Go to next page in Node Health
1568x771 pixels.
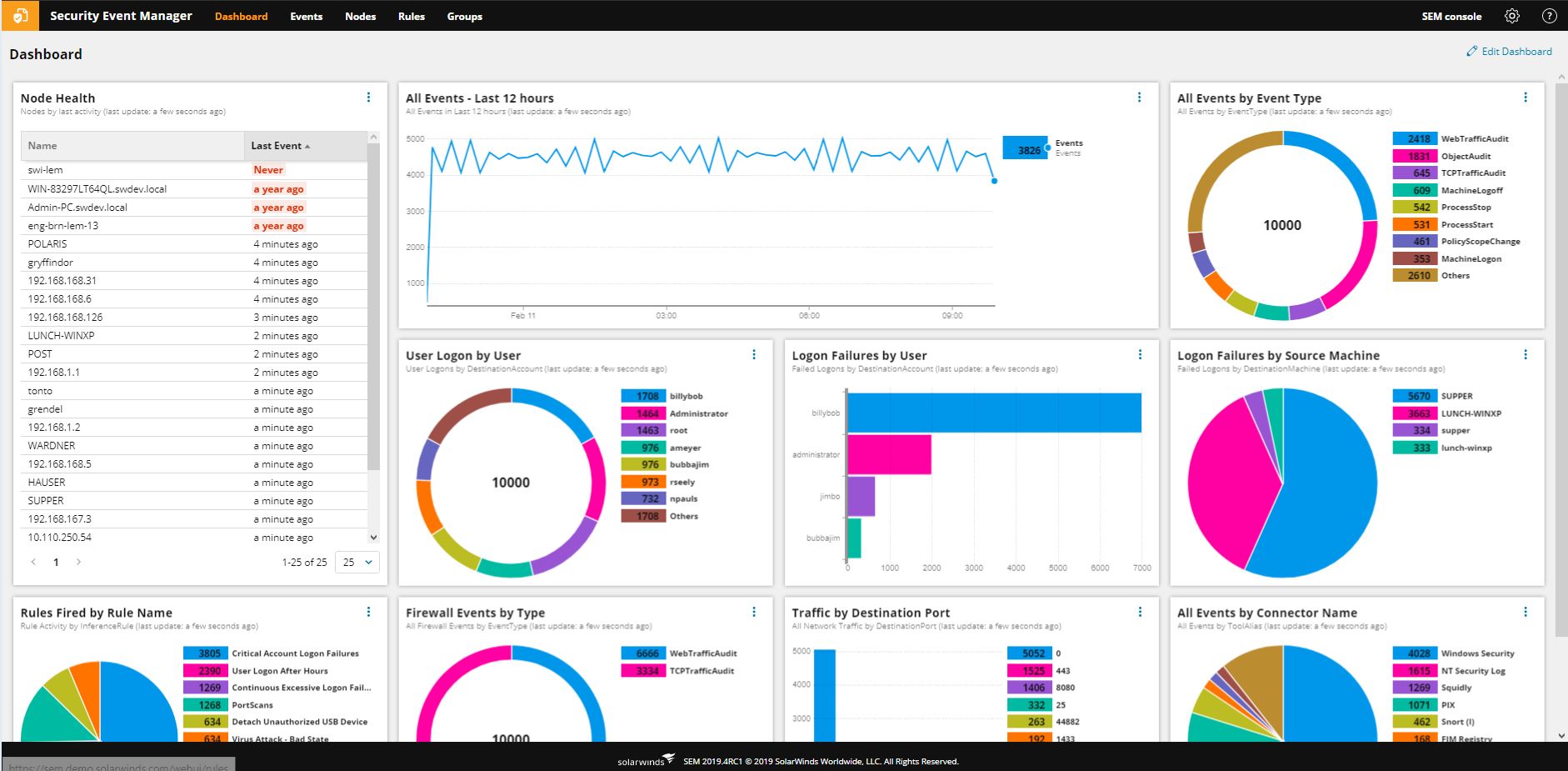[x=78, y=562]
